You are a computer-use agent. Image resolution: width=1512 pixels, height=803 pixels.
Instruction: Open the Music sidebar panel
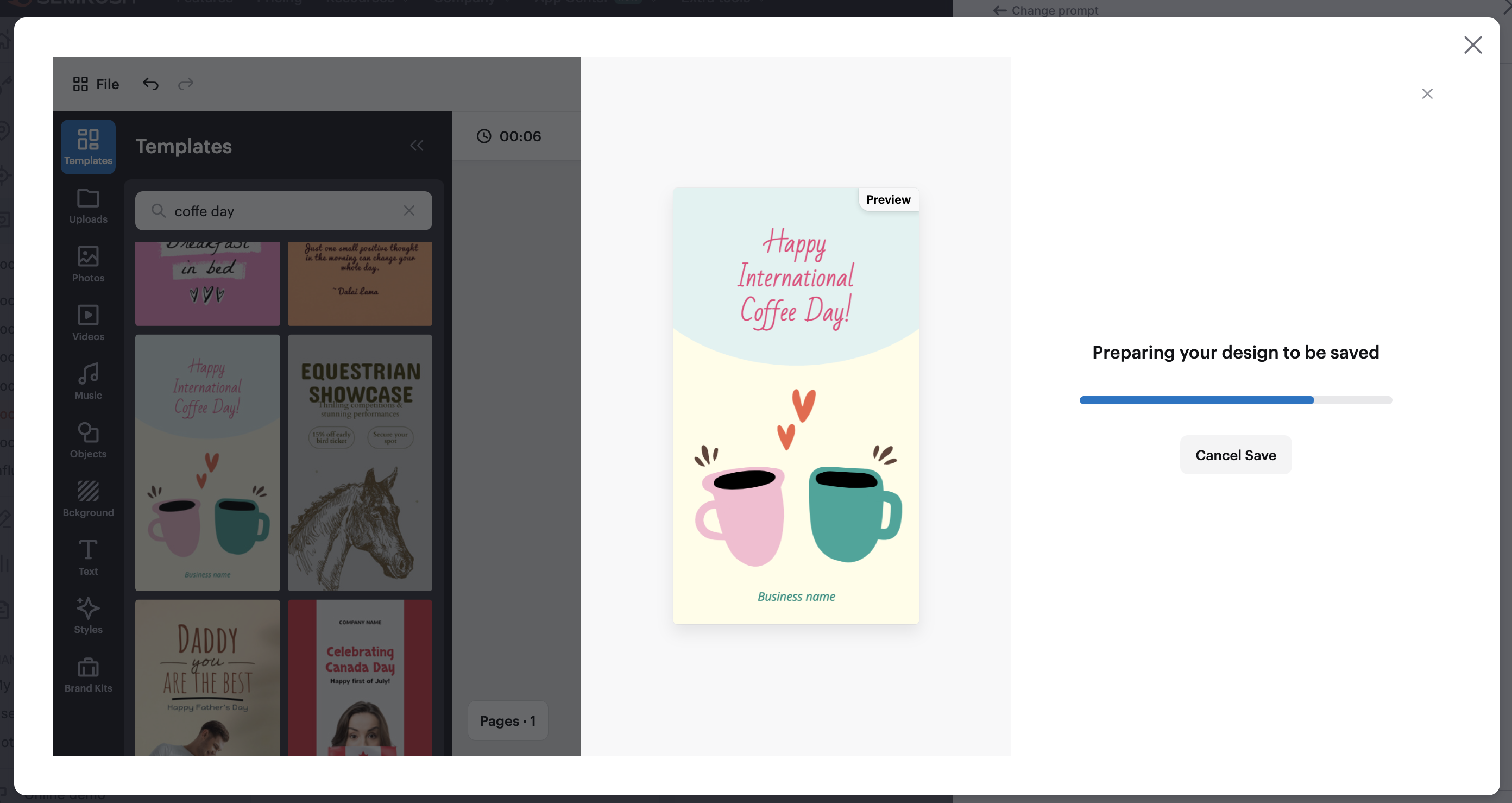point(88,382)
